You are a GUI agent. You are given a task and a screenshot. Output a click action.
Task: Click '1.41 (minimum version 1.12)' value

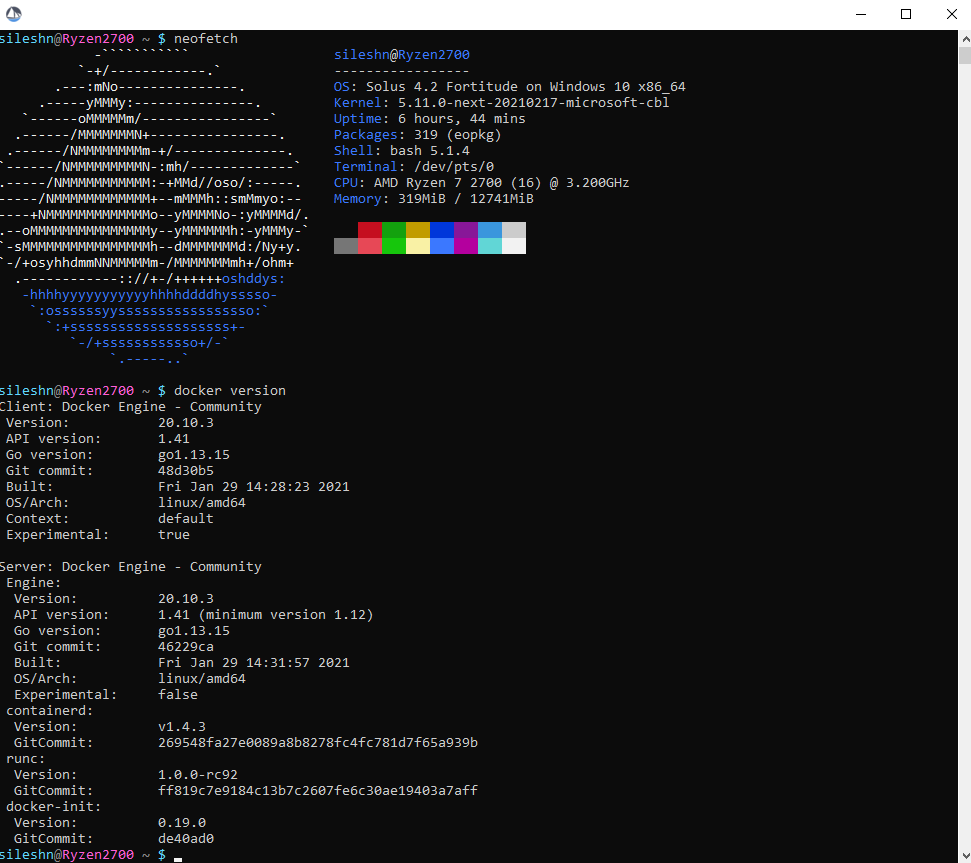coord(266,615)
